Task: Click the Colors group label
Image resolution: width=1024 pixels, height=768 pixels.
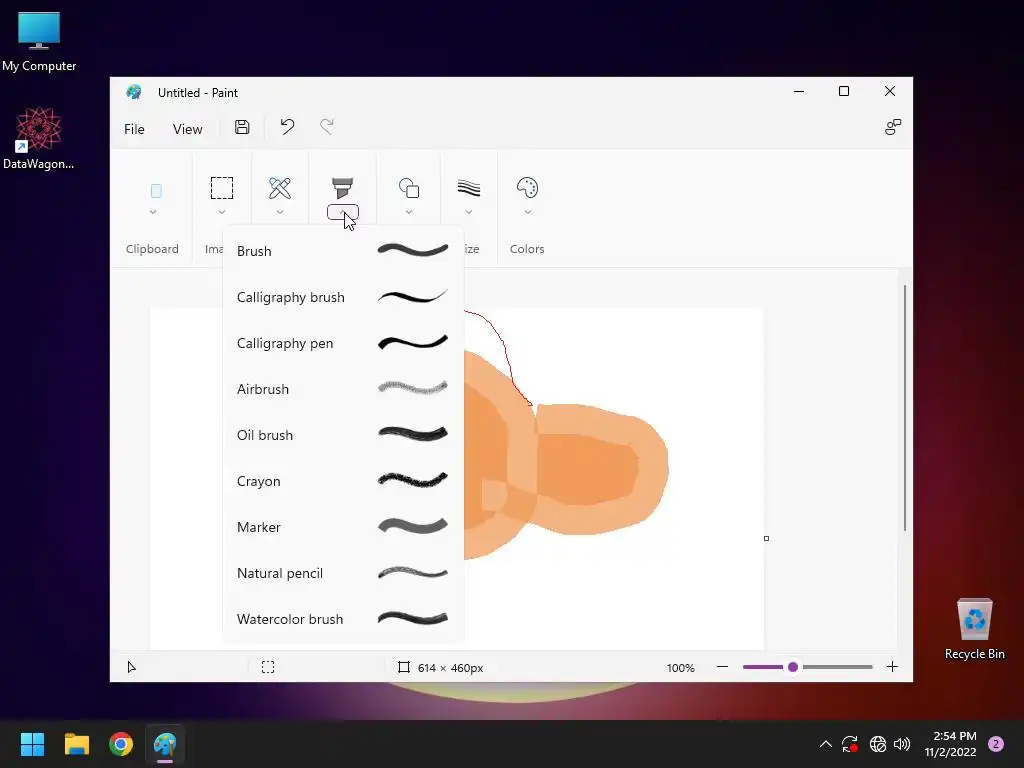Action: click(x=527, y=249)
